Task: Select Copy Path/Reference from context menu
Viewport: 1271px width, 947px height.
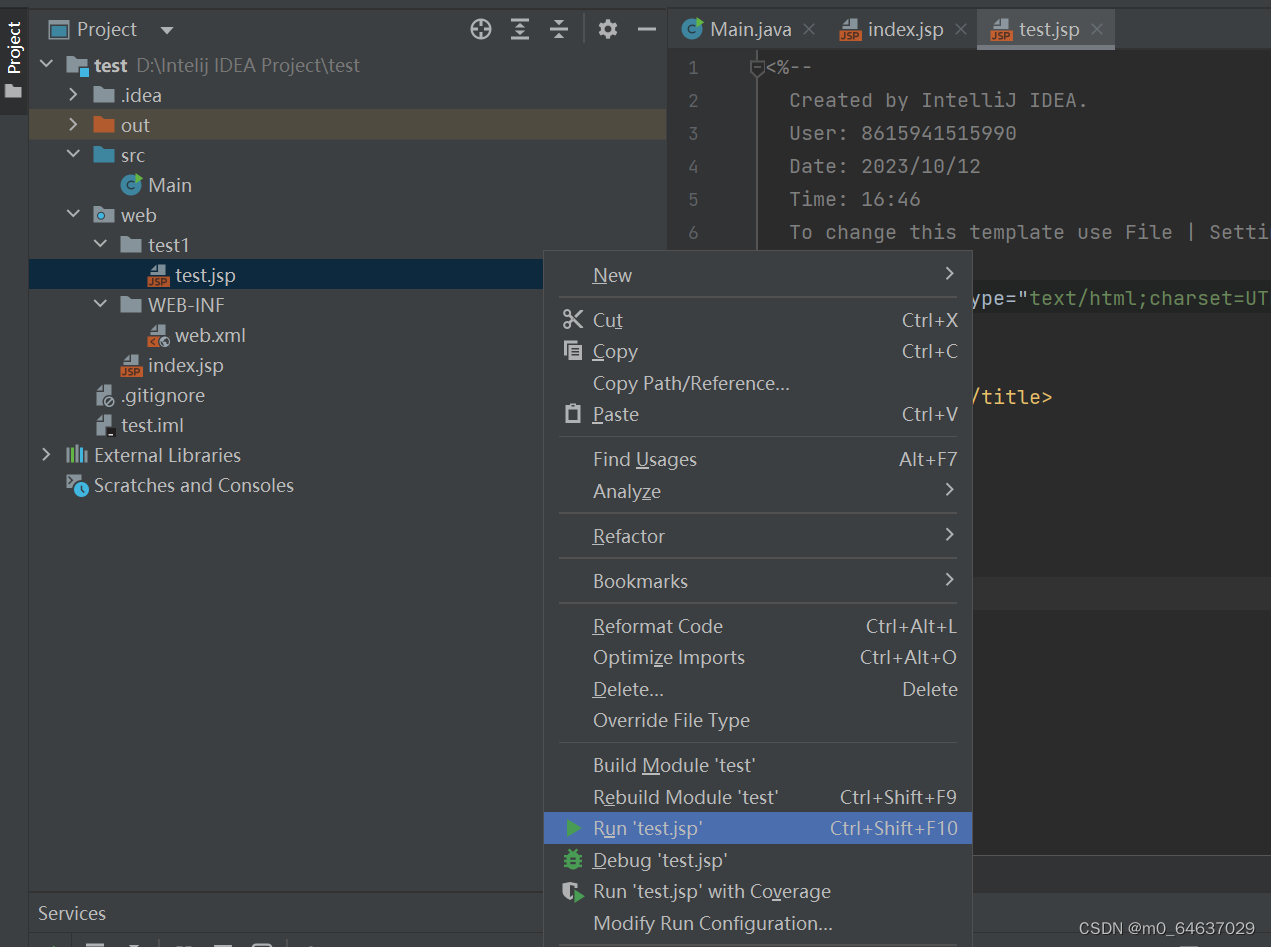Action: click(x=691, y=383)
